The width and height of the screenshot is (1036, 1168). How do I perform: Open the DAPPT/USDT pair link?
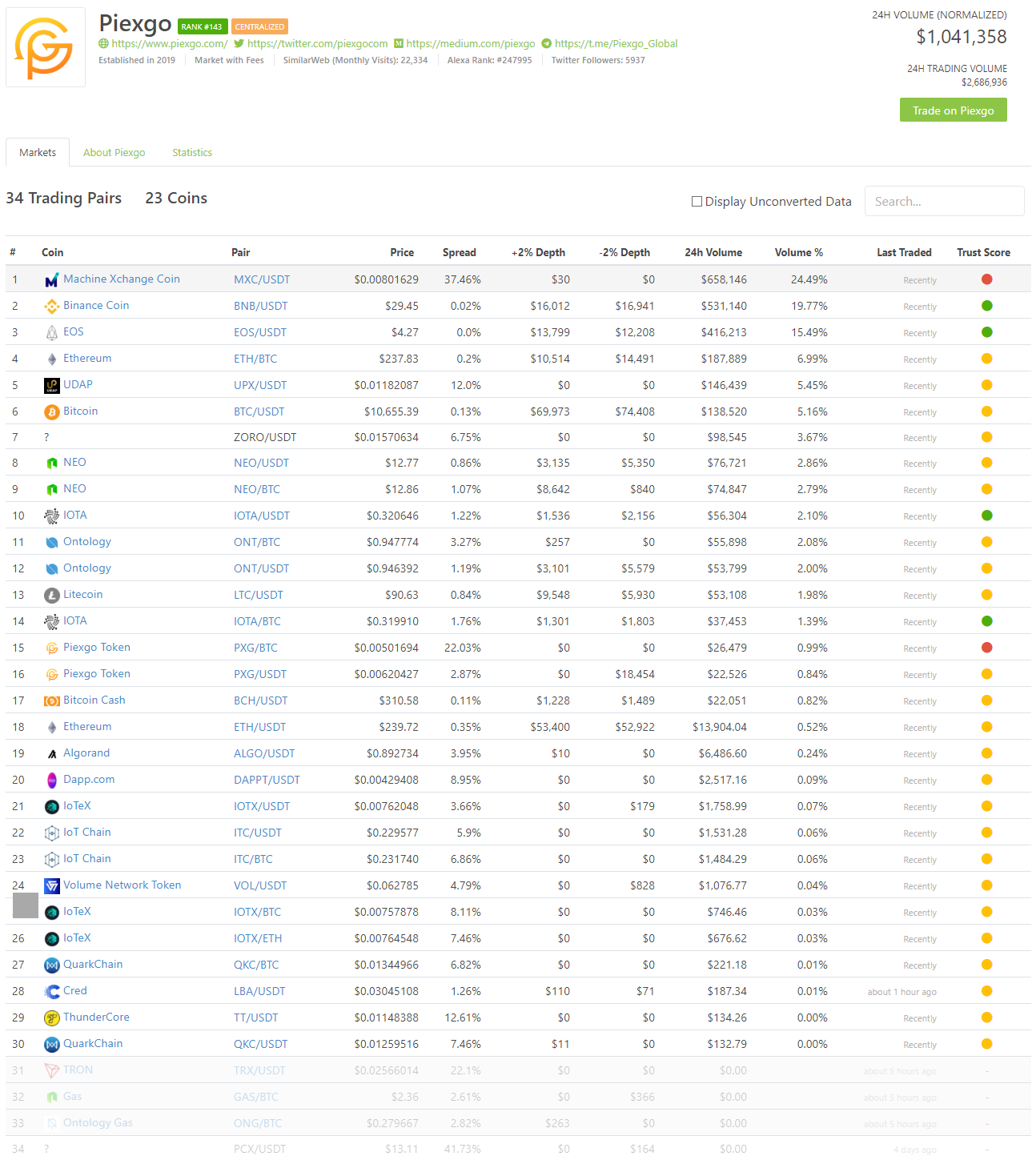click(x=267, y=781)
